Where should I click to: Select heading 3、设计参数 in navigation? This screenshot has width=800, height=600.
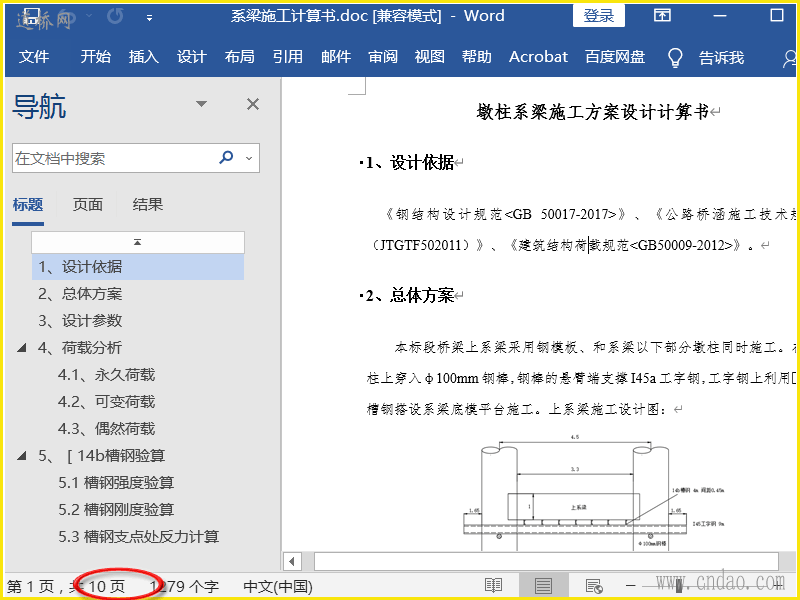[80, 321]
